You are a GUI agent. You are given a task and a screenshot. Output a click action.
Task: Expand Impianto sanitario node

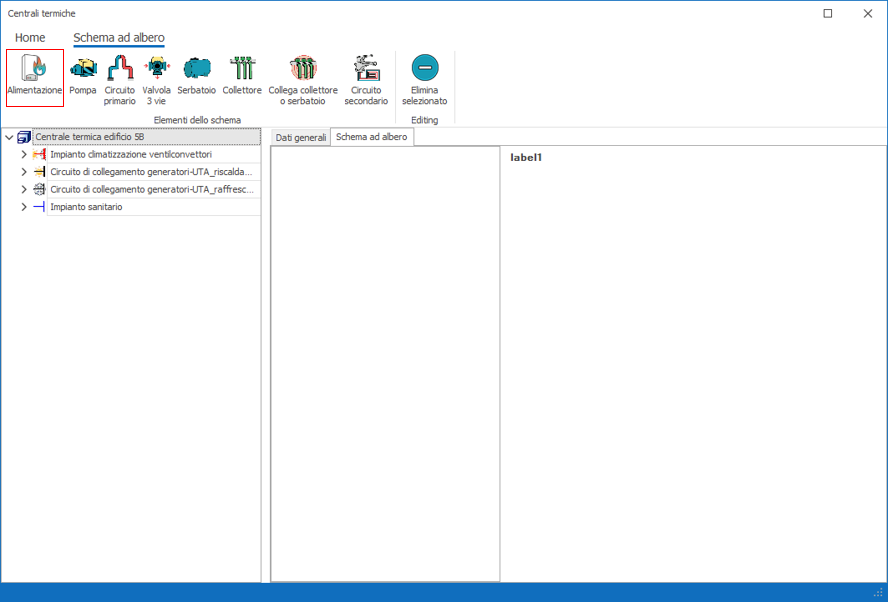coord(24,207)
